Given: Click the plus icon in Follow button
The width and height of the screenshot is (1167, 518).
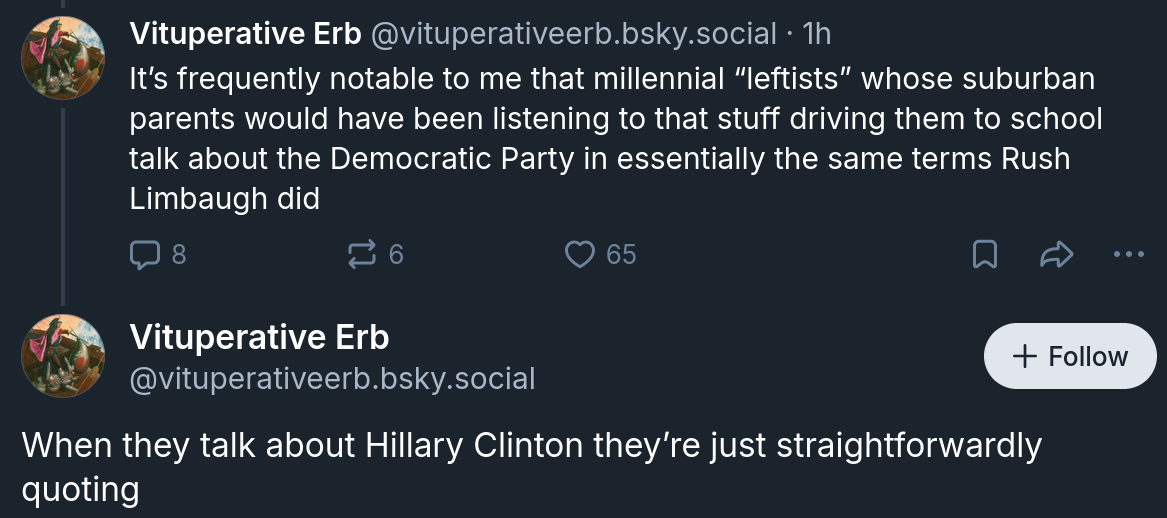Looking at the screenshot, I should [1024, 356].
